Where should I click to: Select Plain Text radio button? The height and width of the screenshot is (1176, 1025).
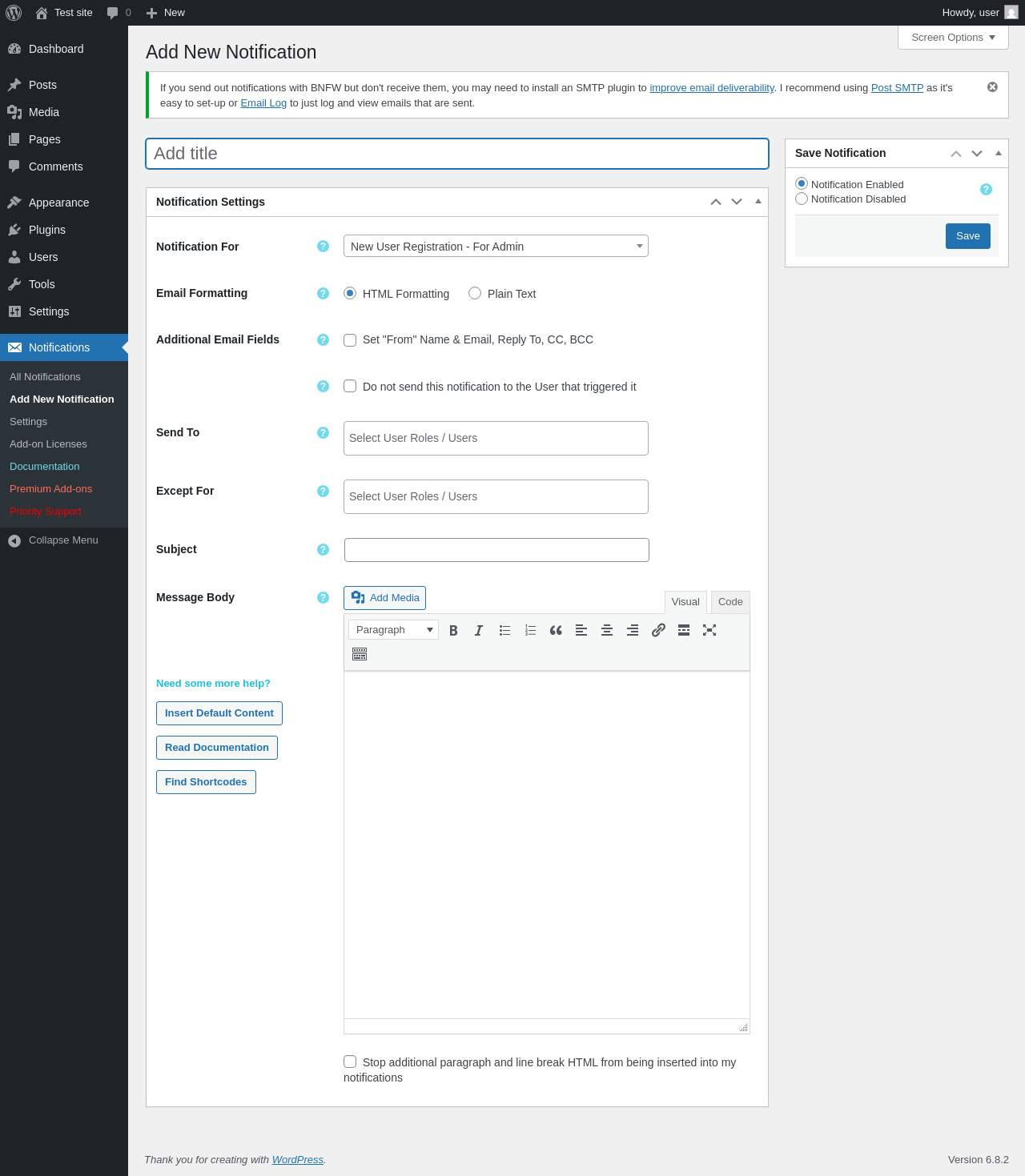475,293
